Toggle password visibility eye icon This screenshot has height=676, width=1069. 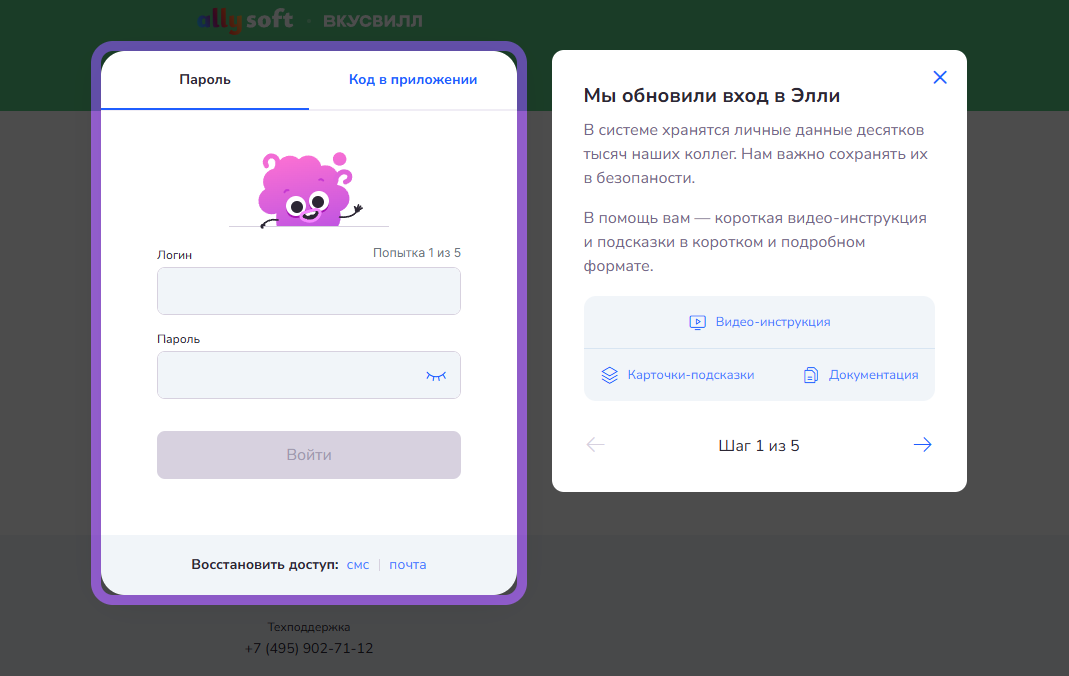coord(436,376)
